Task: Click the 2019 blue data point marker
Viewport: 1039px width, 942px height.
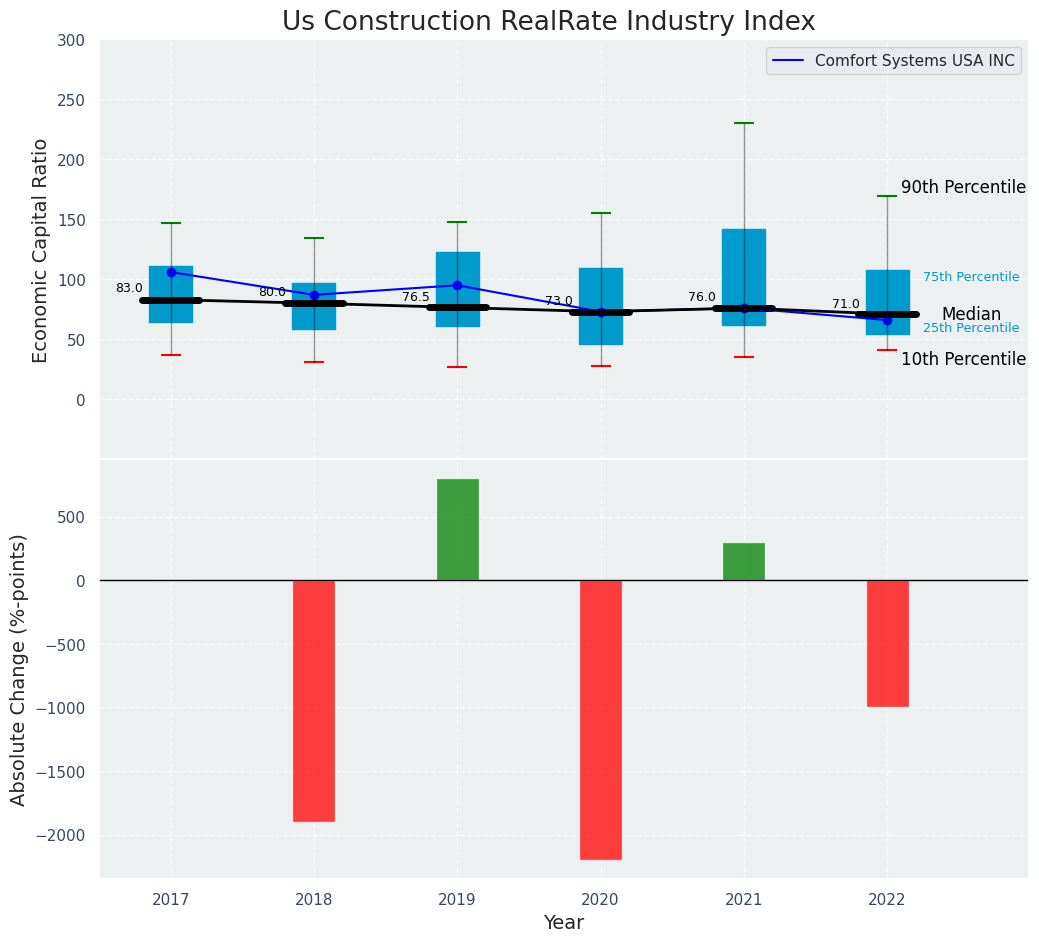Action: pyautogui.click(x=457, y=286)
